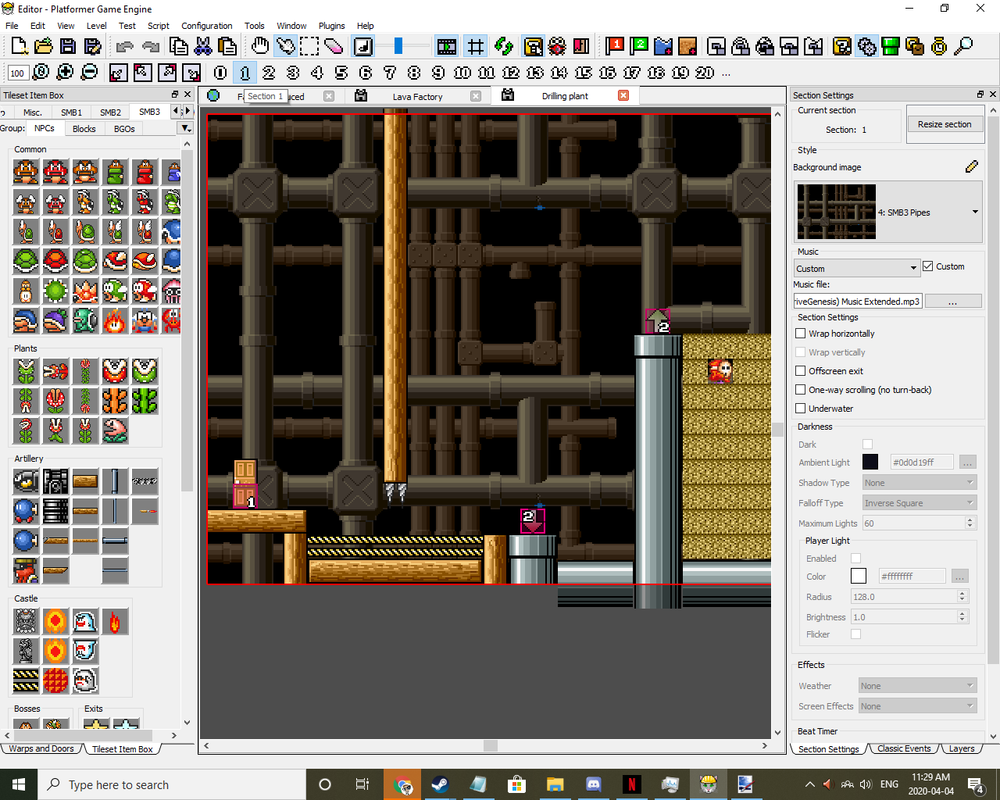
Task: Zoom out of the level
Action: [90, 72]
